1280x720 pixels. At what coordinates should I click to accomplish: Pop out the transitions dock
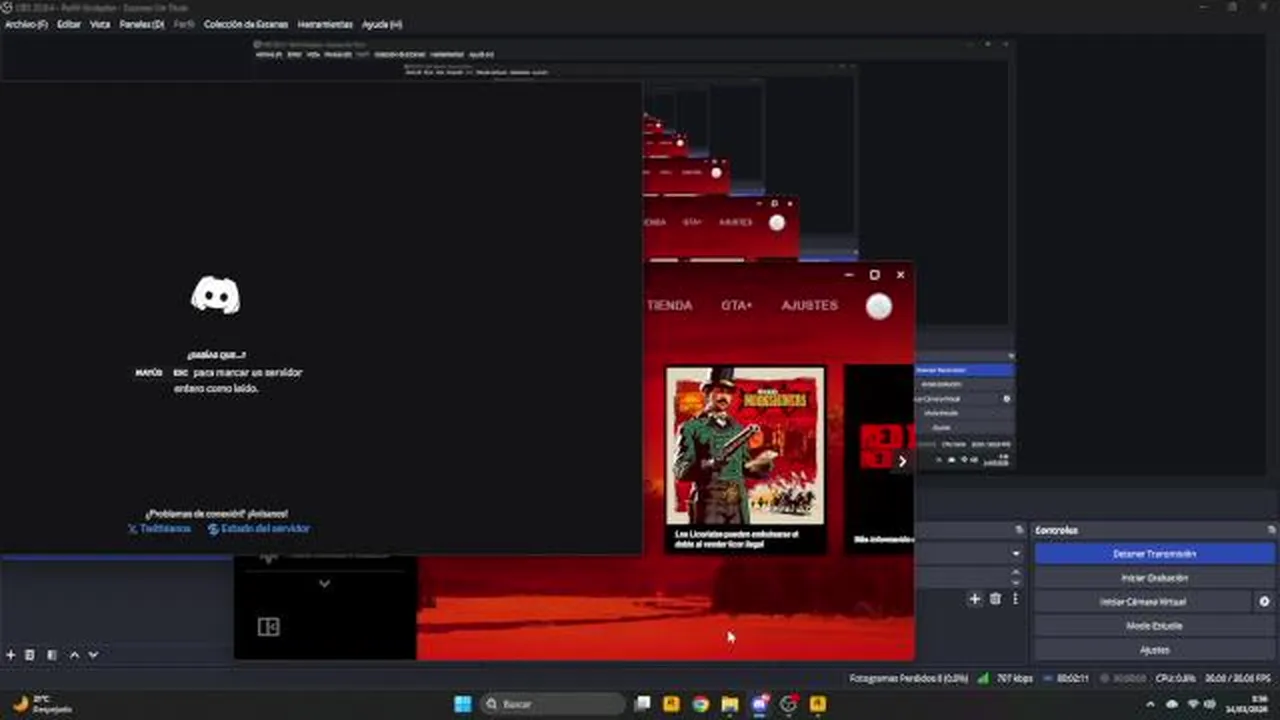[x=1019, y=530]
